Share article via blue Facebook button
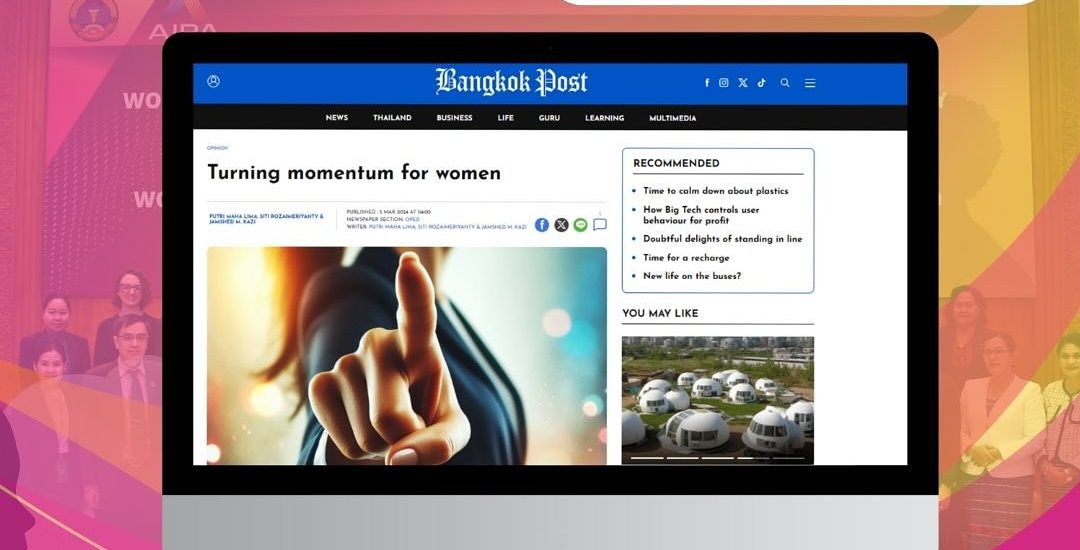Screen dimensions: 1080x550 coord(542,225)
